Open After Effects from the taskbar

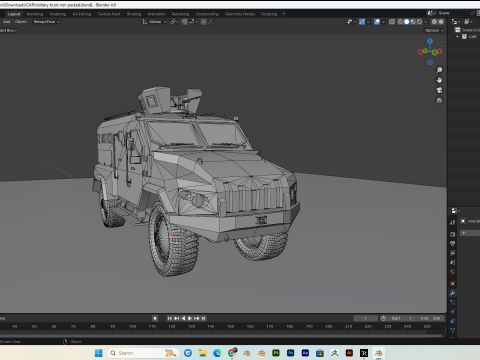tap(305, 353)
